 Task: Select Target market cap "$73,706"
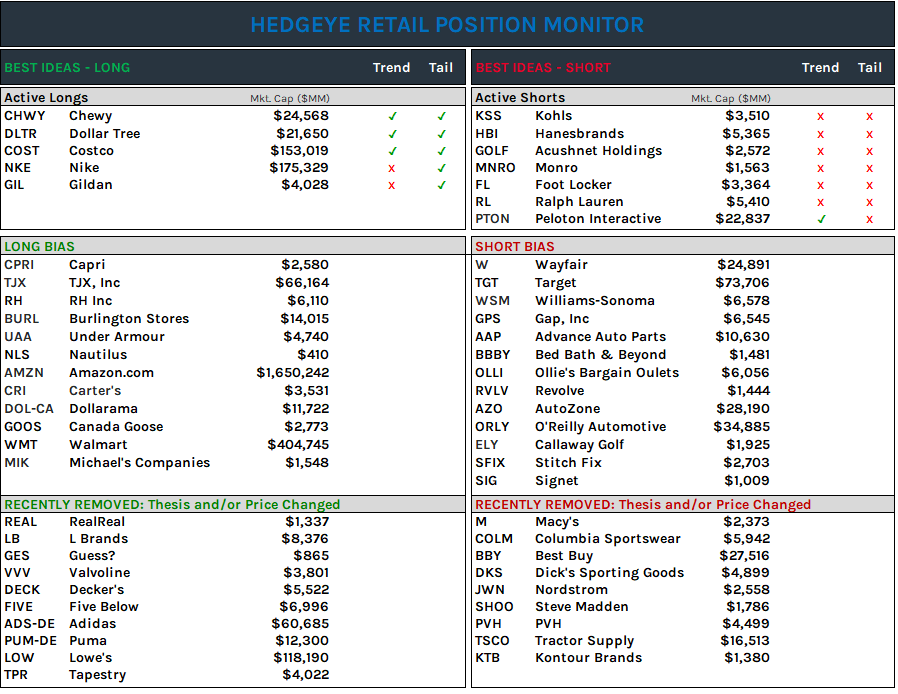[x=743, y=283]
